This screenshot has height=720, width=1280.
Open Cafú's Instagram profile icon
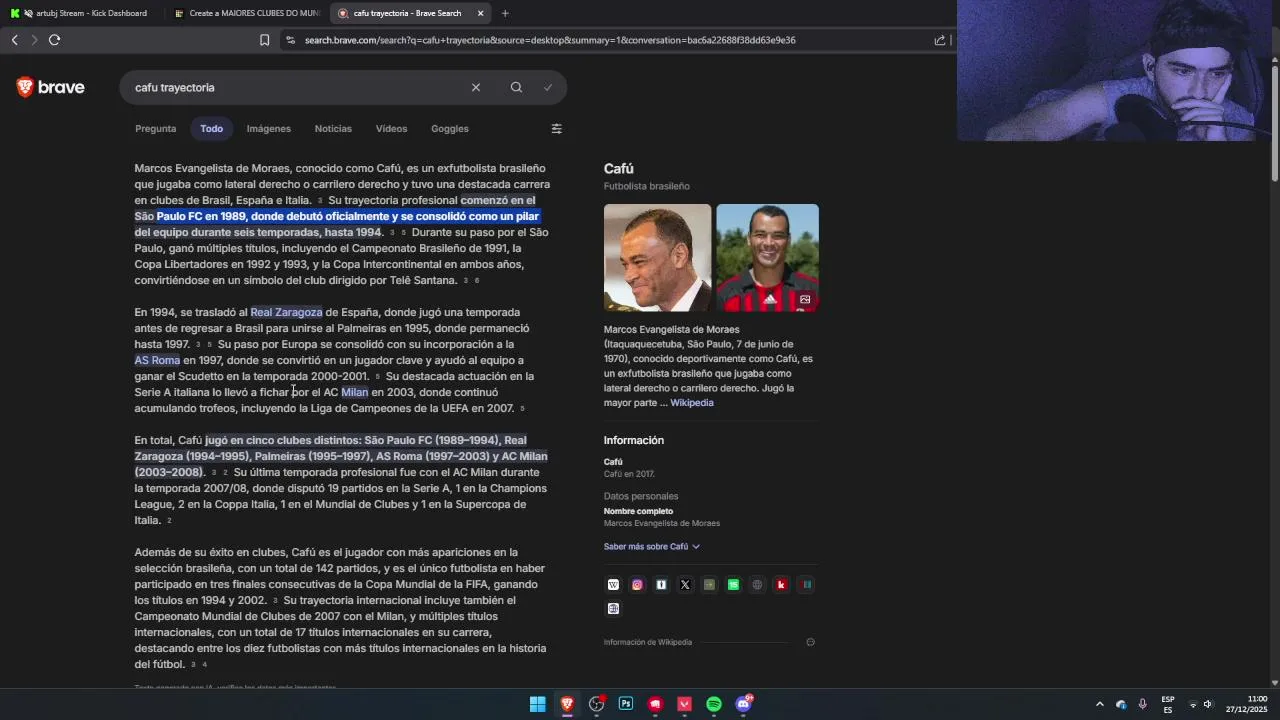637,585
